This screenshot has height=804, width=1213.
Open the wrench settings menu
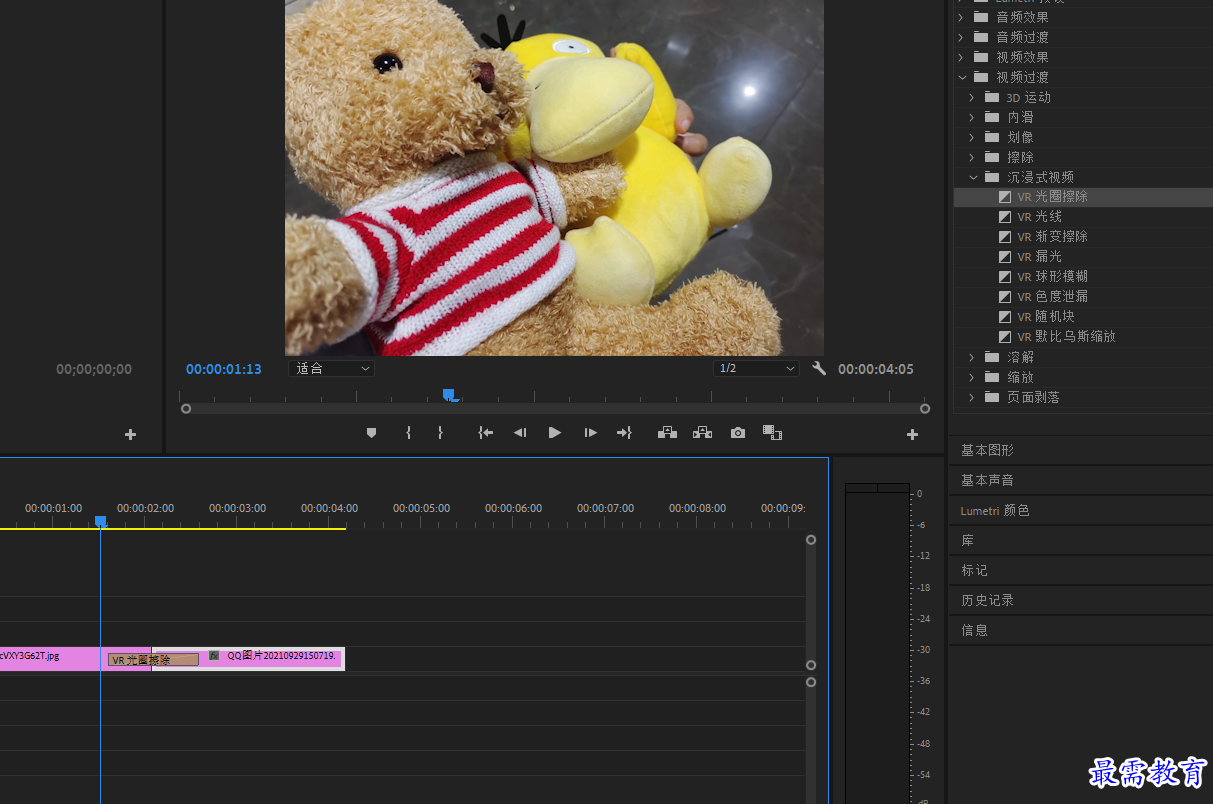[820, 369]
